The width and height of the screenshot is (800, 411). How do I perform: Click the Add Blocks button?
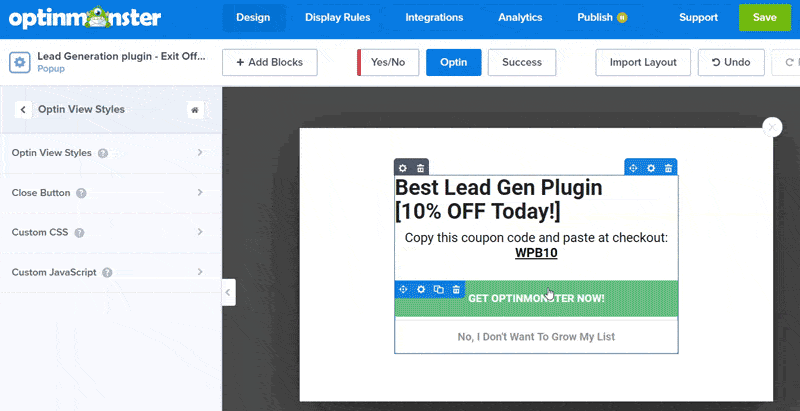tap(269, 62)
